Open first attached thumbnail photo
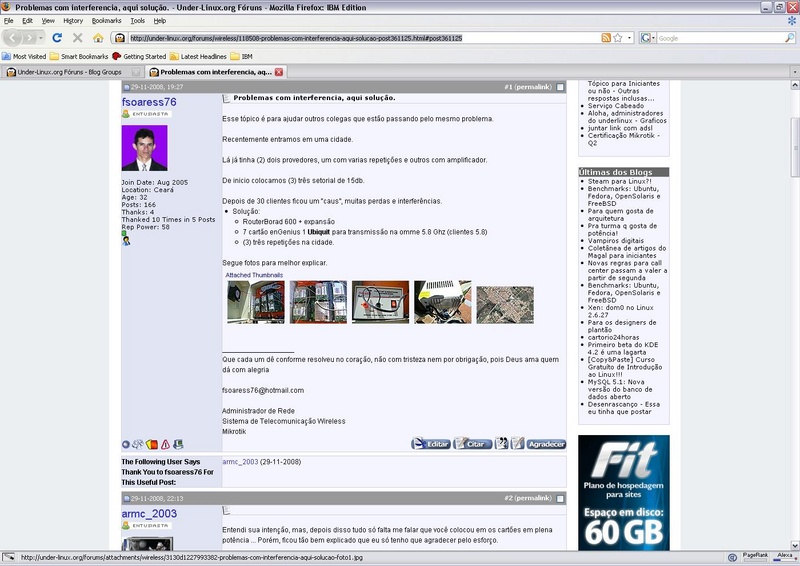Image resolution: width=800 pixels, height=566 pixels. 256,302
